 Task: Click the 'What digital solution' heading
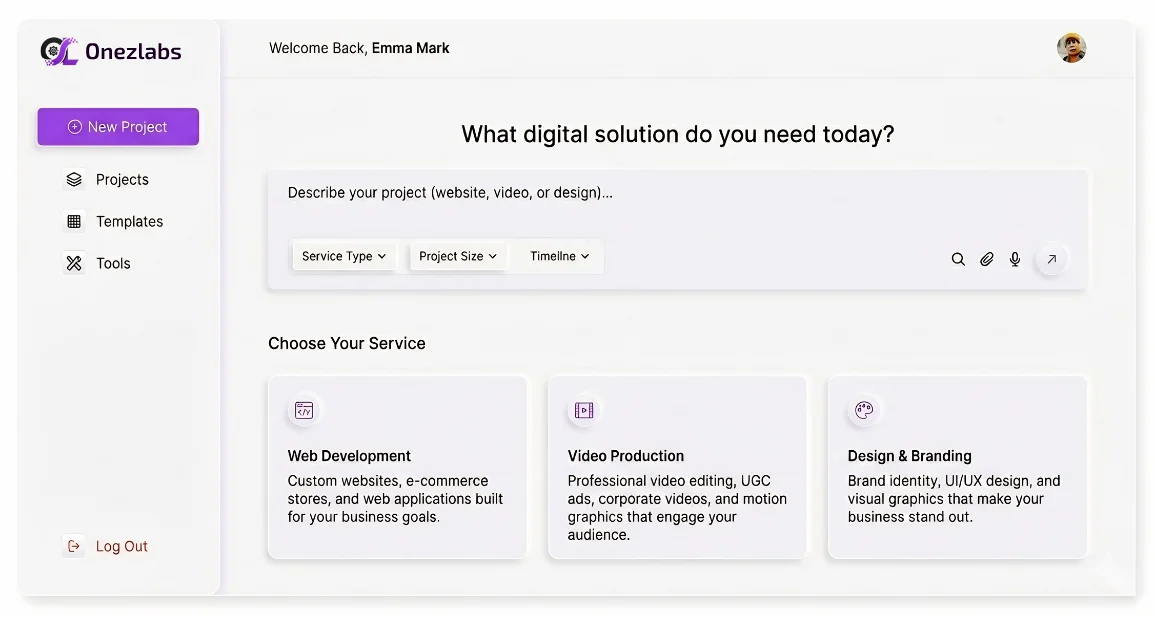point(677,134)
